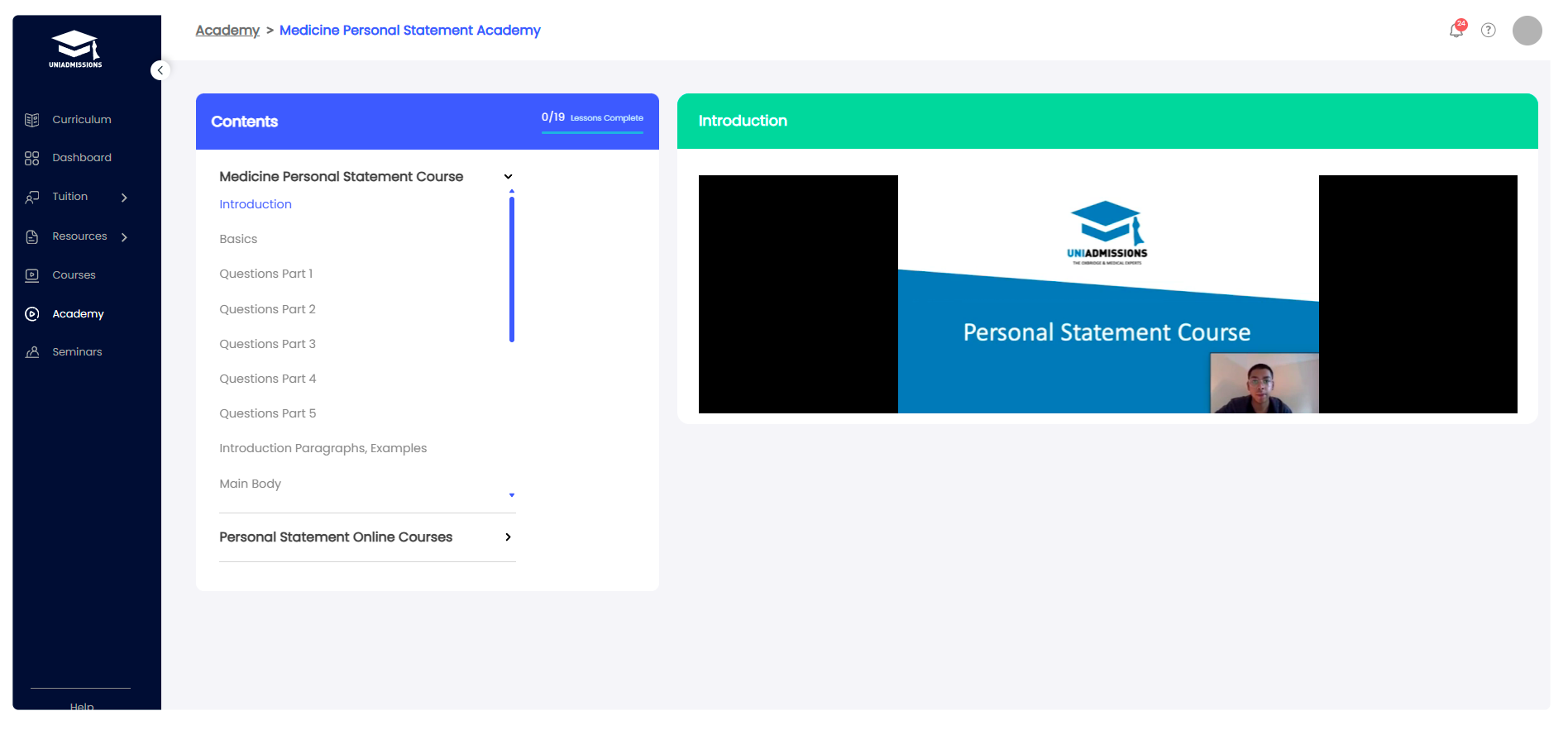Open the user profile avatar
1568x730 pixels.
click(1527, 31)
